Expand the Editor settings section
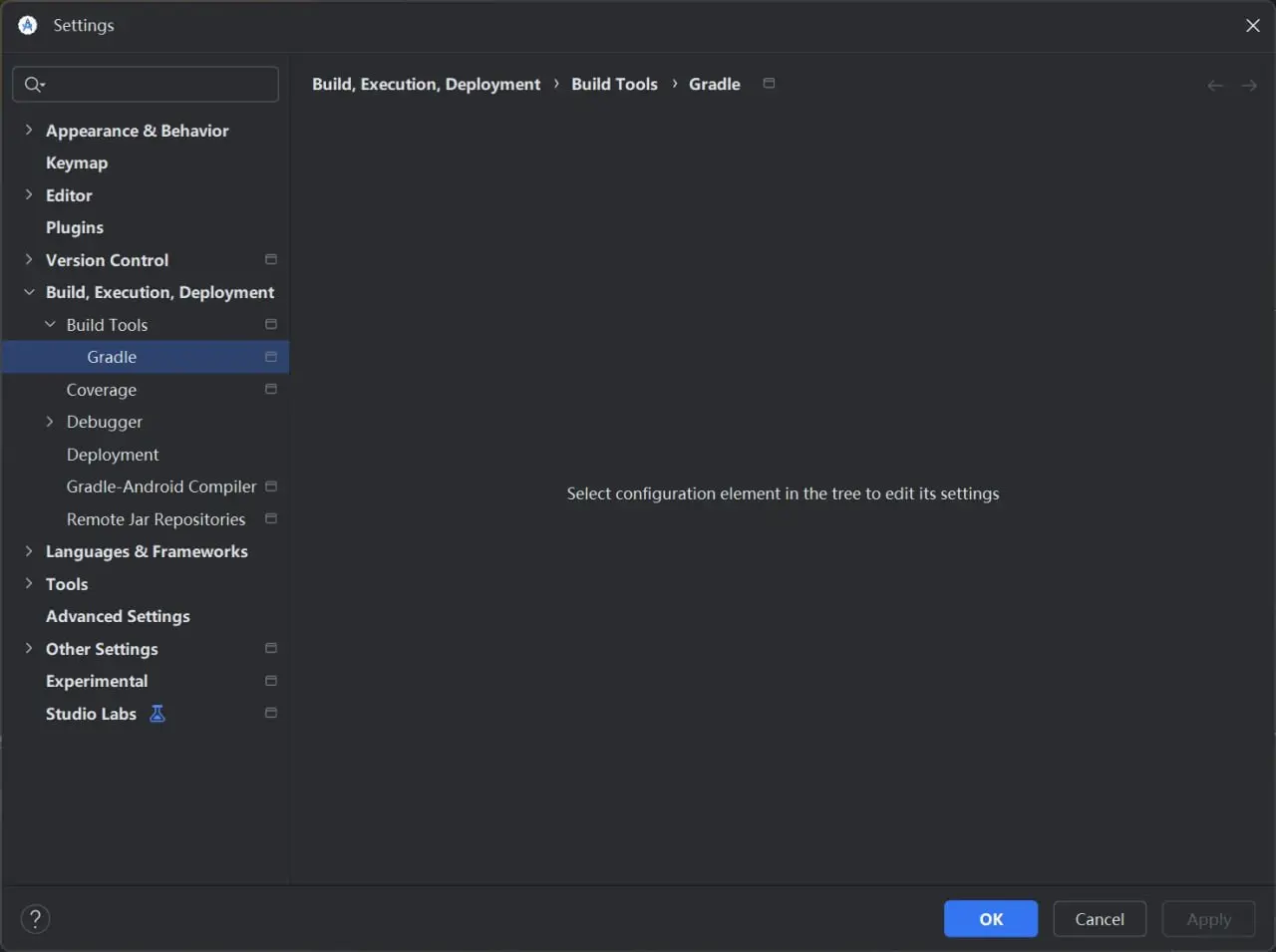 (29, 195)
